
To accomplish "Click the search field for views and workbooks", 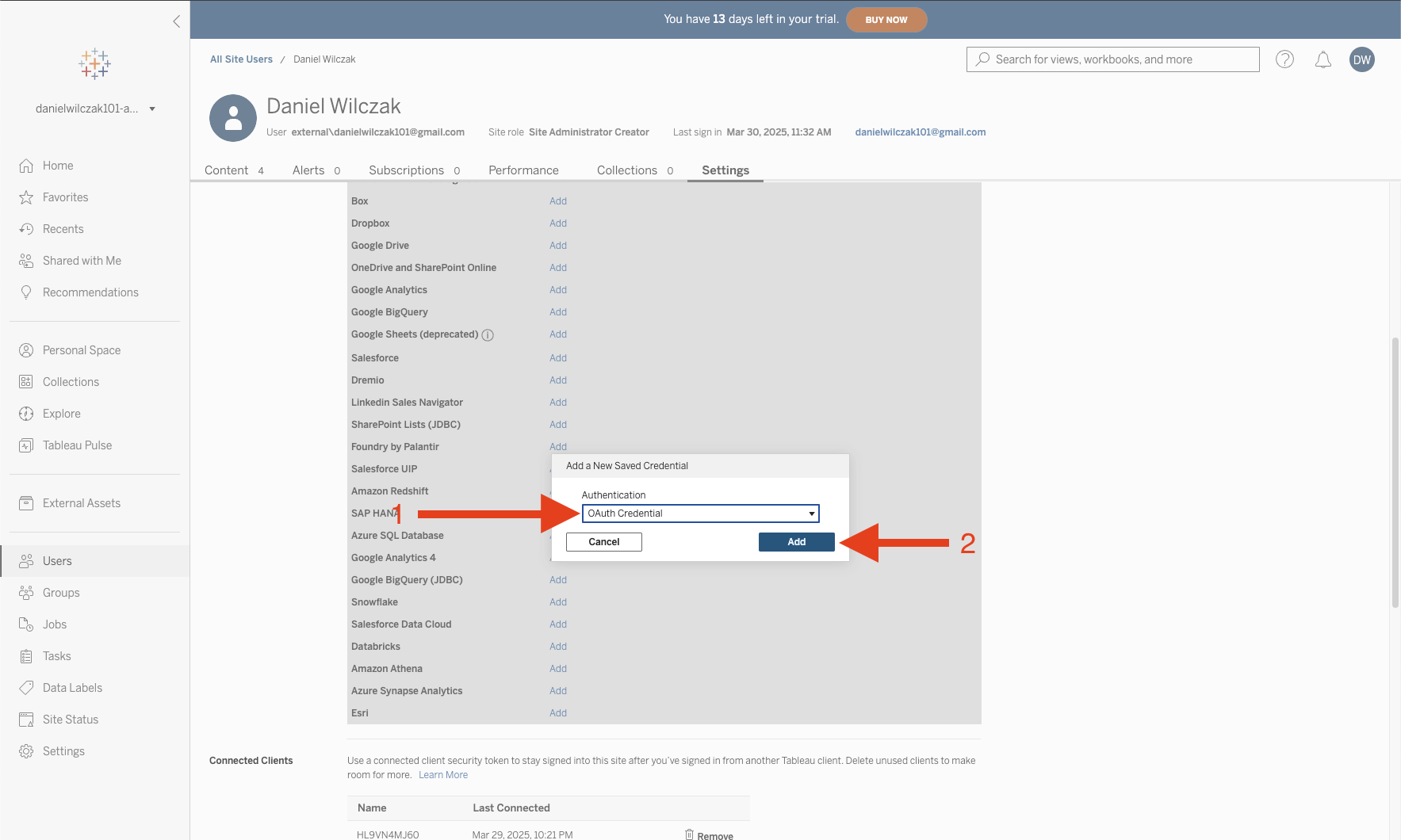I will click(1112, 59).
